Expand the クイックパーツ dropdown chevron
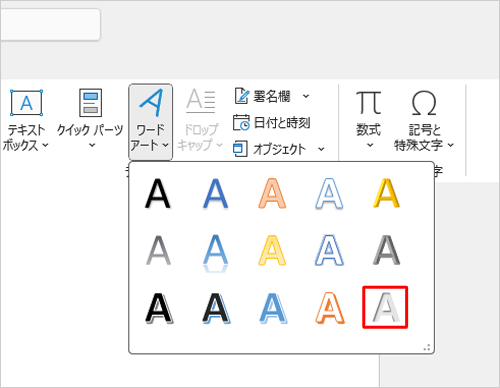This screenshot has height=388, width=500. [x=92, y=145]
